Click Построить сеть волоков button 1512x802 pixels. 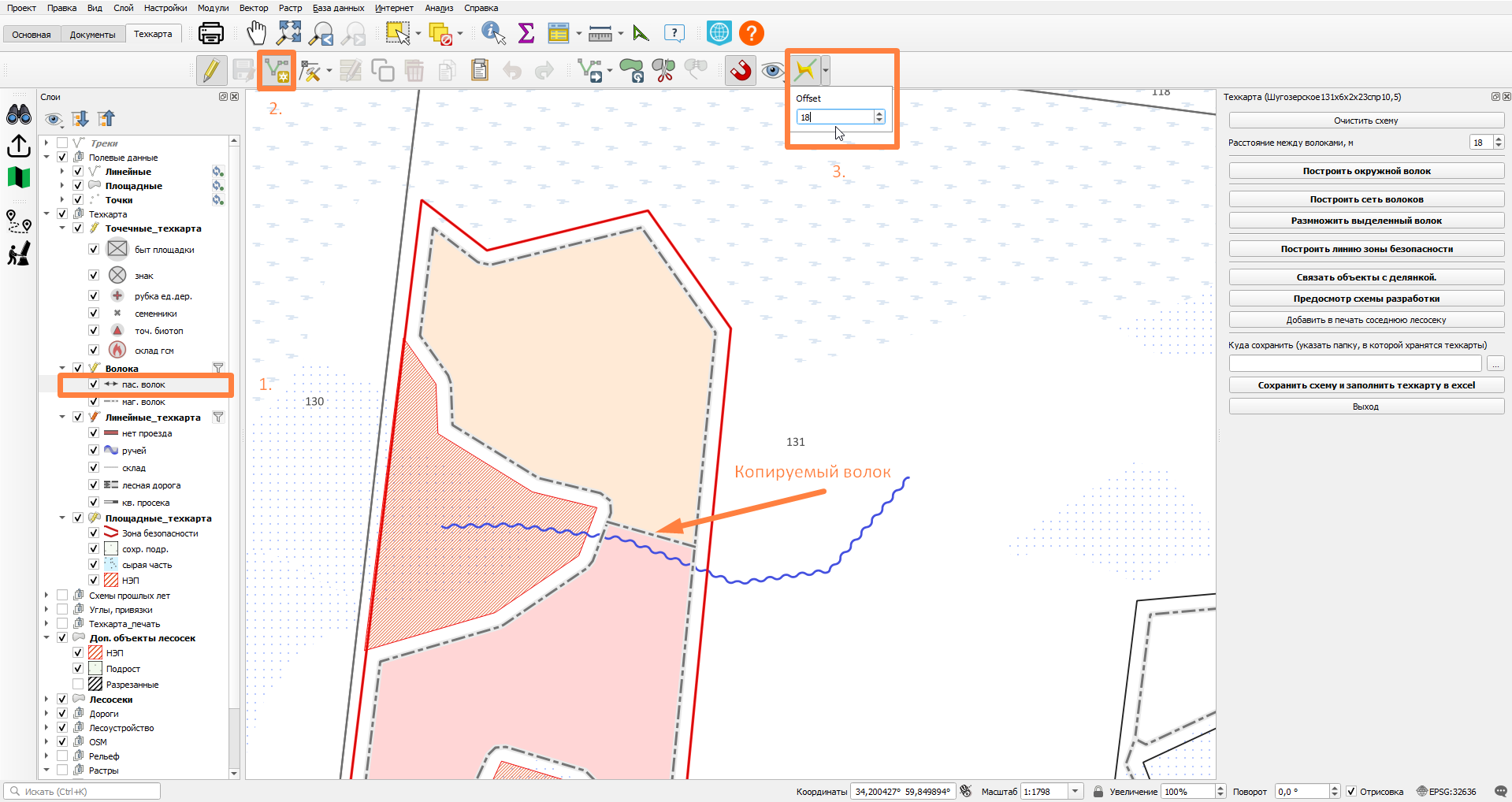(x=1366, y=199)
